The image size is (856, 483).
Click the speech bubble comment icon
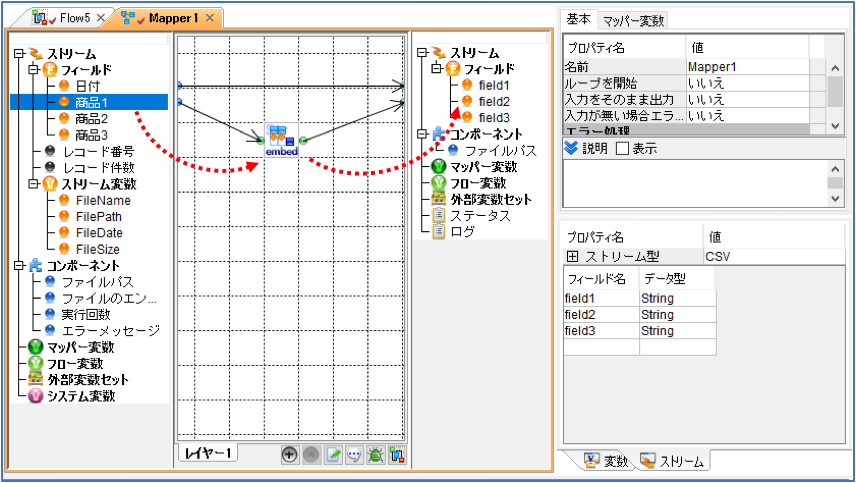(354, 454)
